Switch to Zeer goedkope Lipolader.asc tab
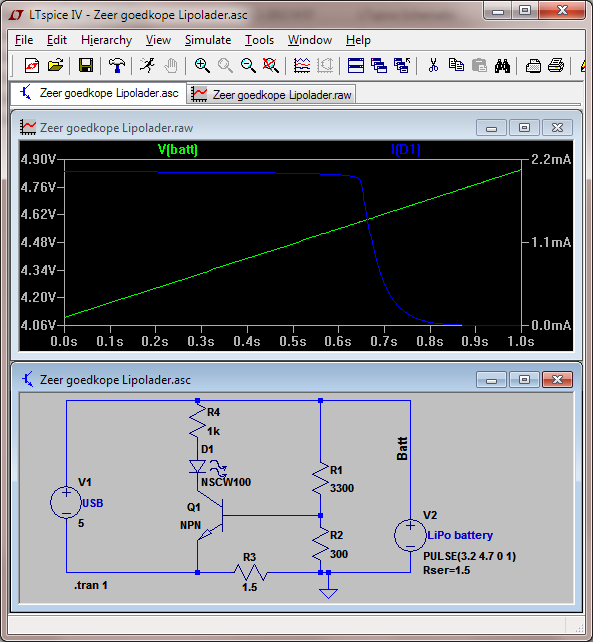The height and width of the screenshot is (642, 593). click(99, 93)
